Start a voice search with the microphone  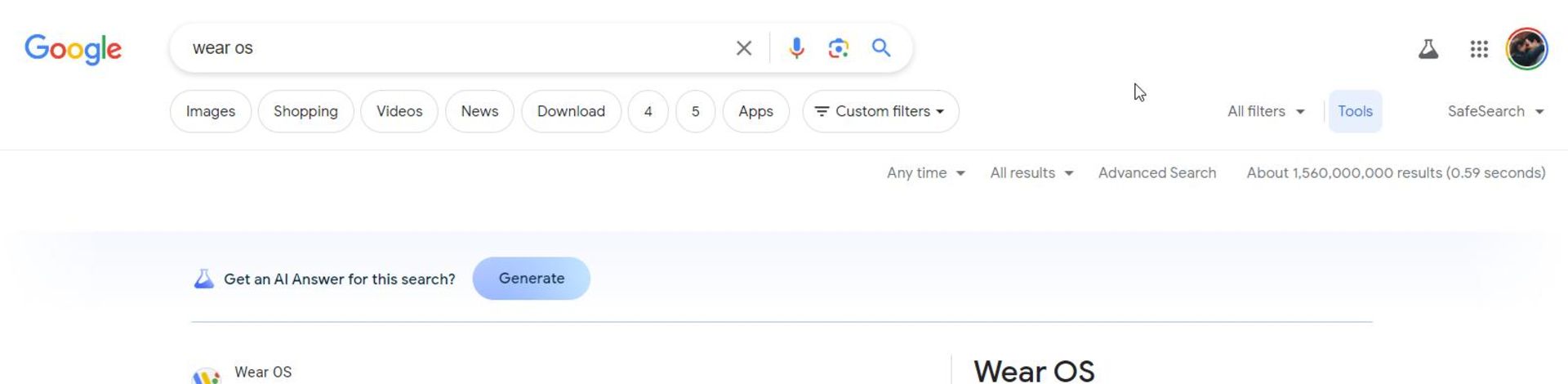coord(796,48)
